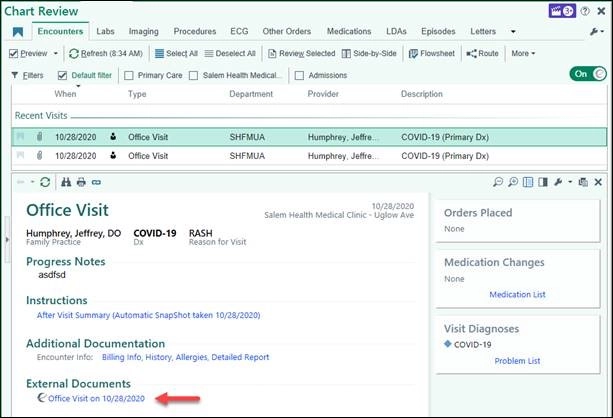The image size is (613, 418).
Task: Click the printer icon in report toolbar
Action: (81, 182)
